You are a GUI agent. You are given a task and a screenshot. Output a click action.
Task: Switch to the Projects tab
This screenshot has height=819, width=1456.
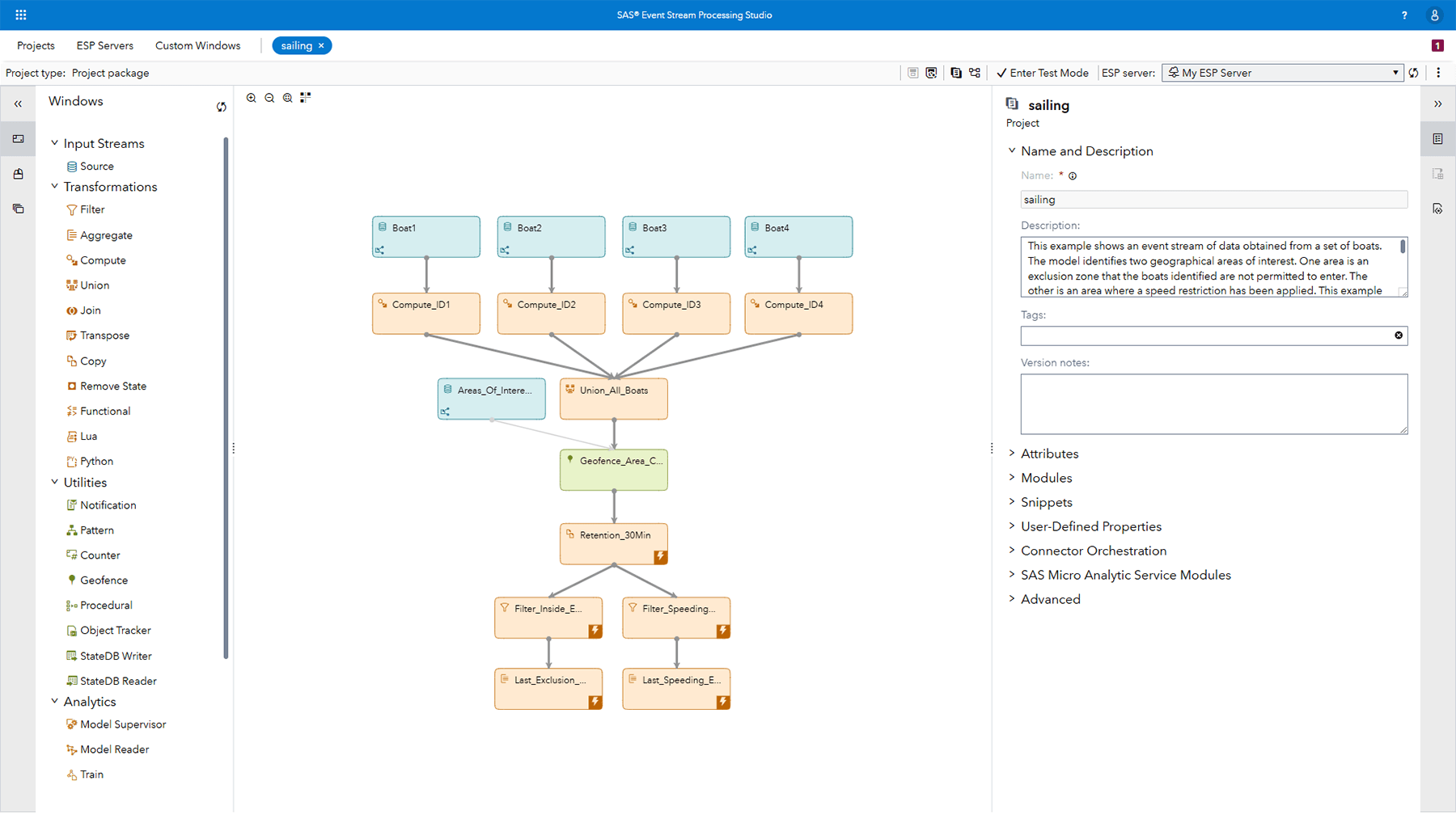[36, 46]
